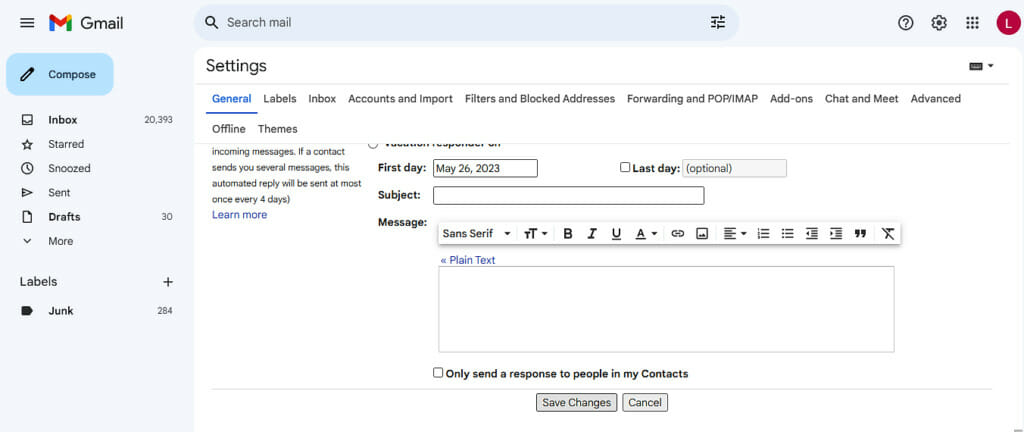Decrease the indent

click(812, 234)
